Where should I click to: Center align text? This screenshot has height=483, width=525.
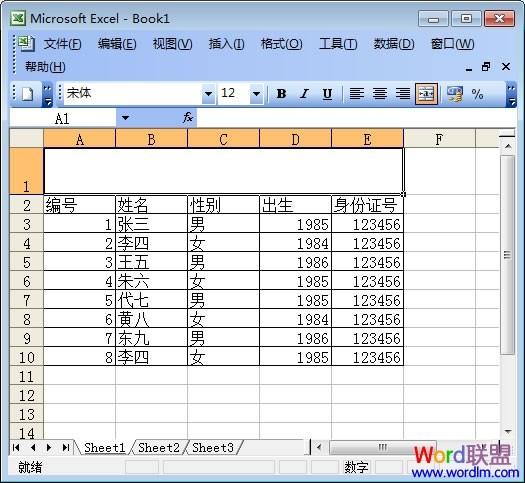click(x=380, y=94)
